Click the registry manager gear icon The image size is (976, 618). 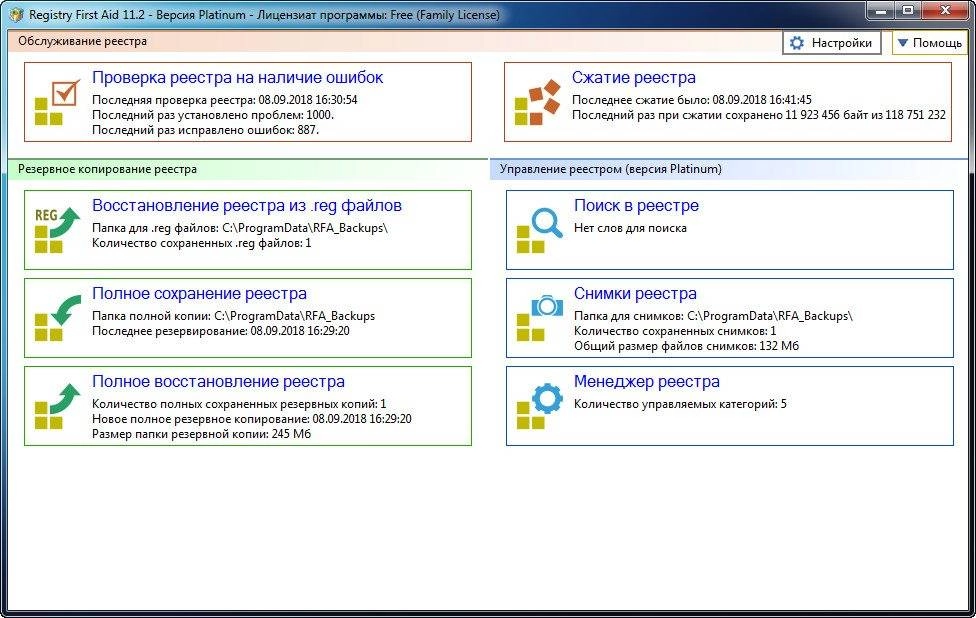click(x=540, y=406)
